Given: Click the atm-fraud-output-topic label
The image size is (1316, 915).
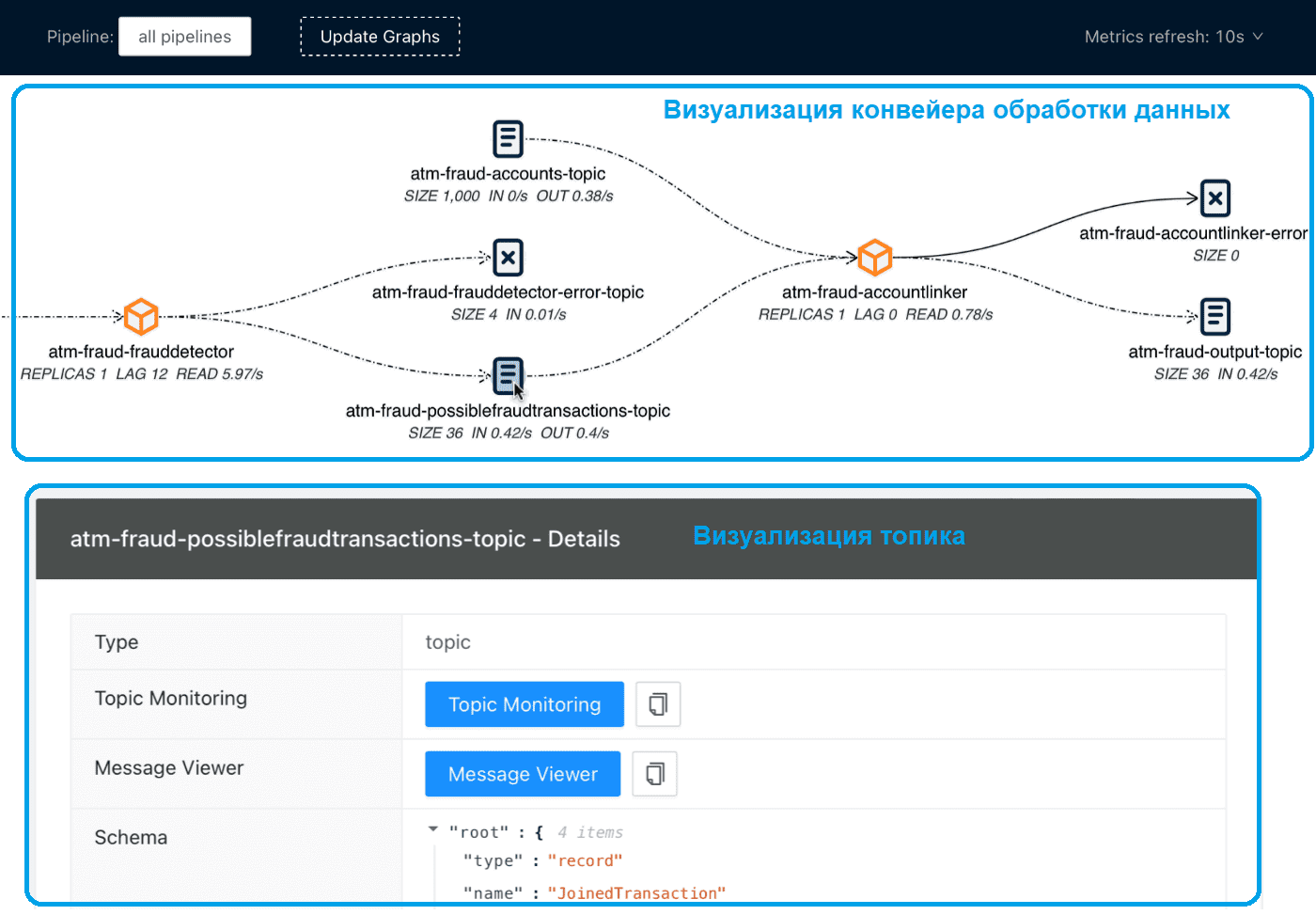Looking at the screenshot, I should (1214, 352).
